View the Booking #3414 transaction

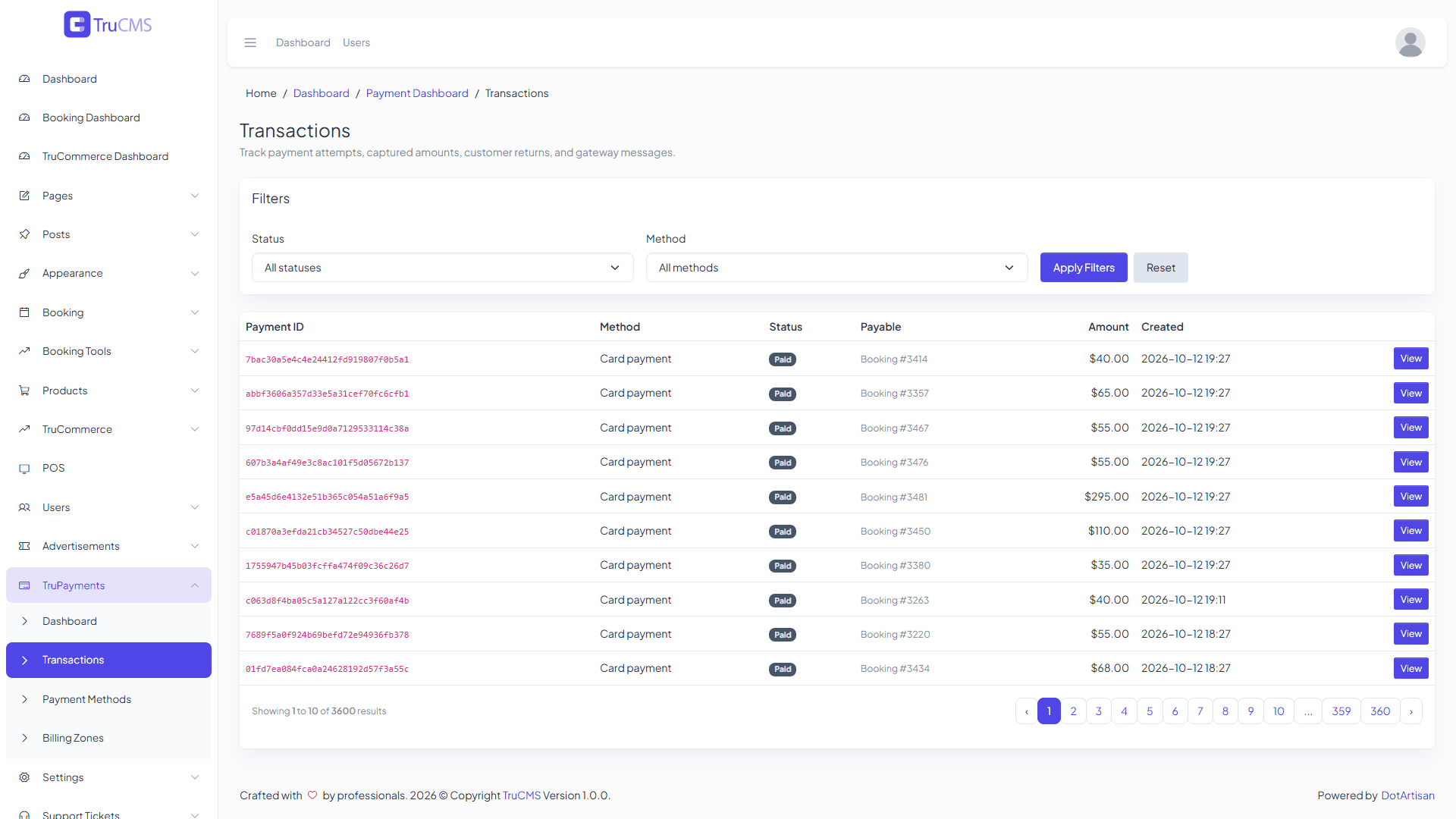tap(1410, 359)
